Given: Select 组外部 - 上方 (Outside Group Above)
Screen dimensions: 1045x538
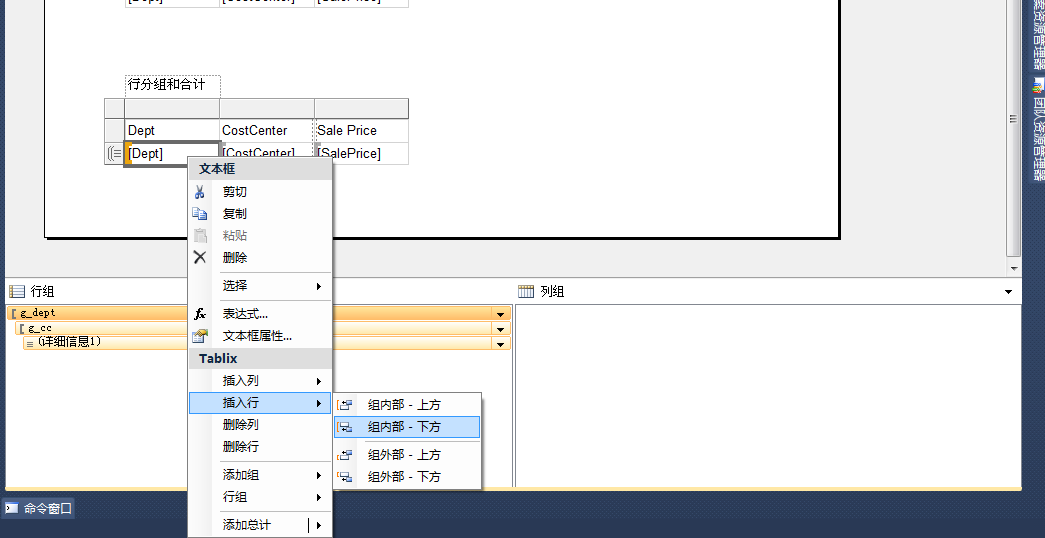Looking at the screenshot, I should pyautogui.click(x=407, y=455).
